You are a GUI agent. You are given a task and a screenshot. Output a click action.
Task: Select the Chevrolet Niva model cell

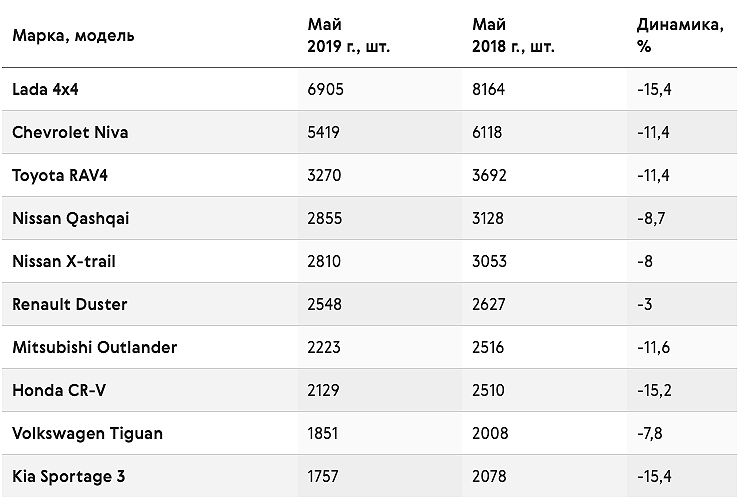click(x=70, y=132)
